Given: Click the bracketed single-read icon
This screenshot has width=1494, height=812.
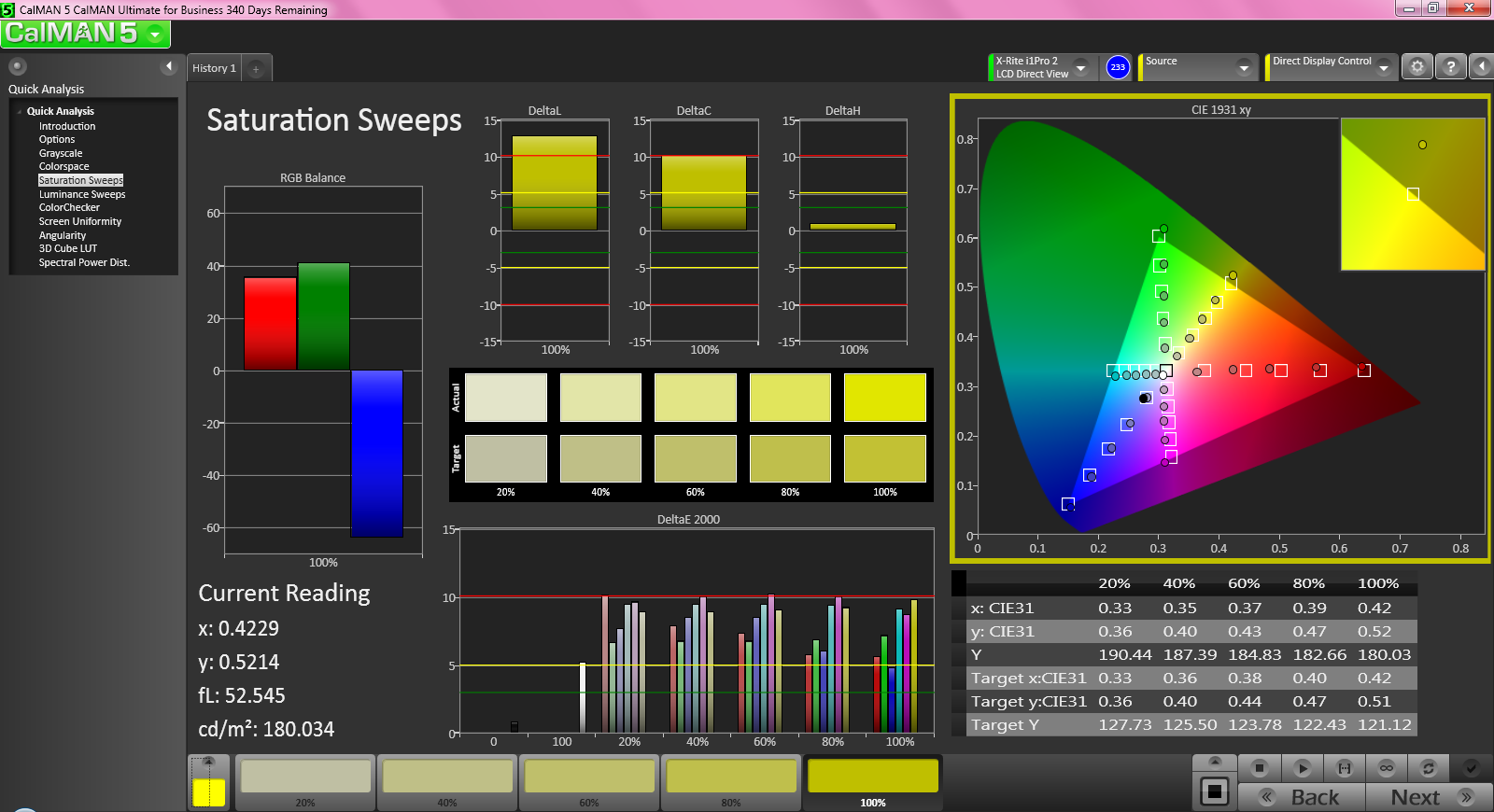Looking at the screenshot, I should point(1345,768).
